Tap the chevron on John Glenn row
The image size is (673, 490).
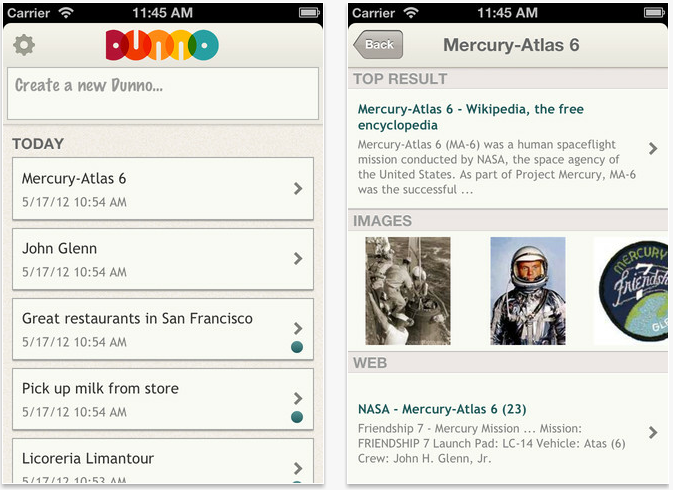coord(298,258)
